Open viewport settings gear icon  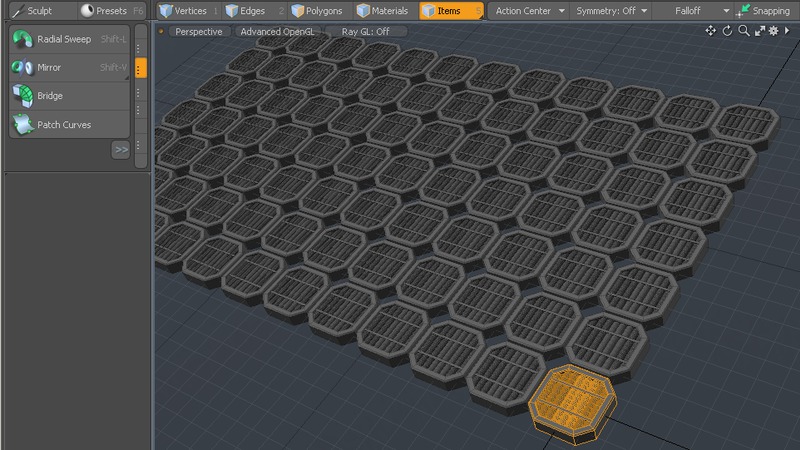773,31
